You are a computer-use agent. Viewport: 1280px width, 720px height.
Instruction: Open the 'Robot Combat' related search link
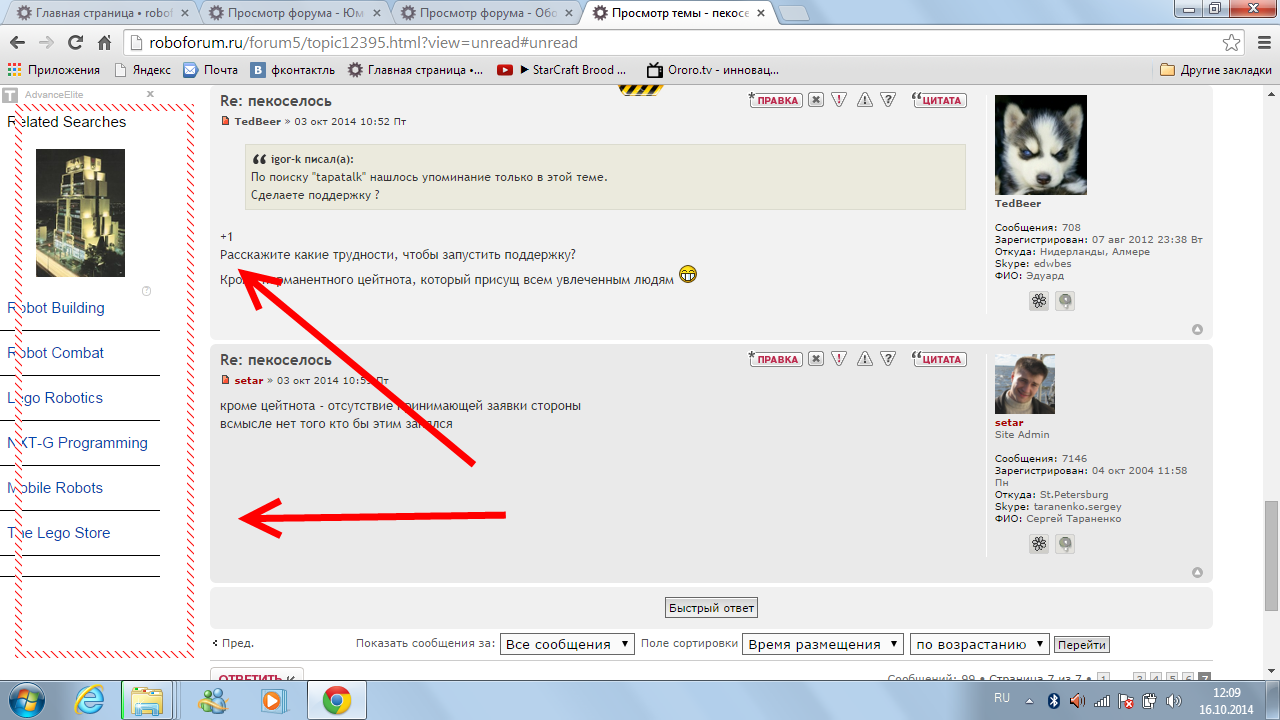pyautogui.click(x=56, y=353)
